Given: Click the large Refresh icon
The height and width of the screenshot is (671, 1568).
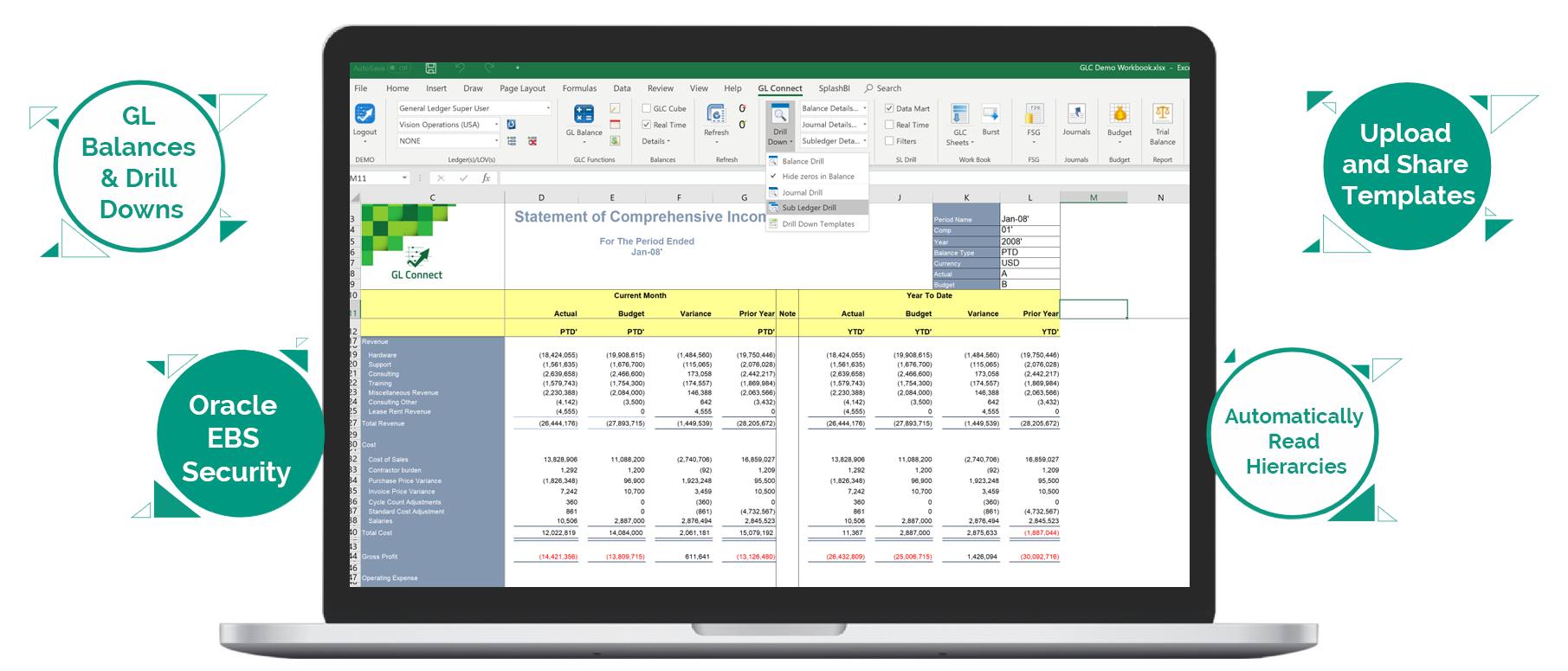Looking at the screenshot, I should coord(716,114).
